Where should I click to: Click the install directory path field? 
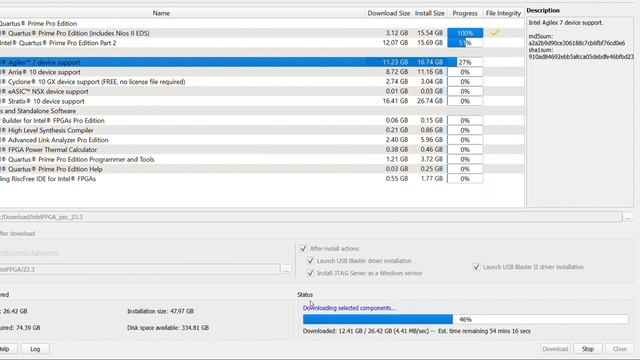click(140, 269)
